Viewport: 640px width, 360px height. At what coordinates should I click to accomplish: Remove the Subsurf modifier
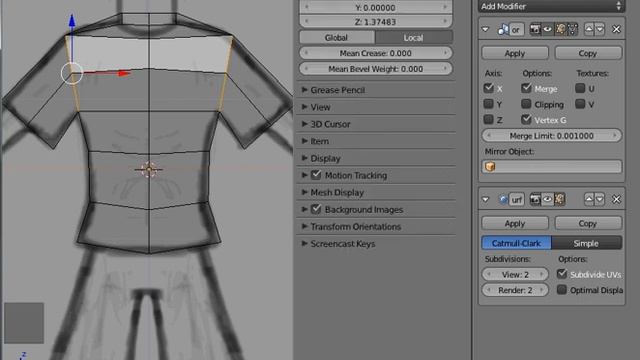[616, 200]
